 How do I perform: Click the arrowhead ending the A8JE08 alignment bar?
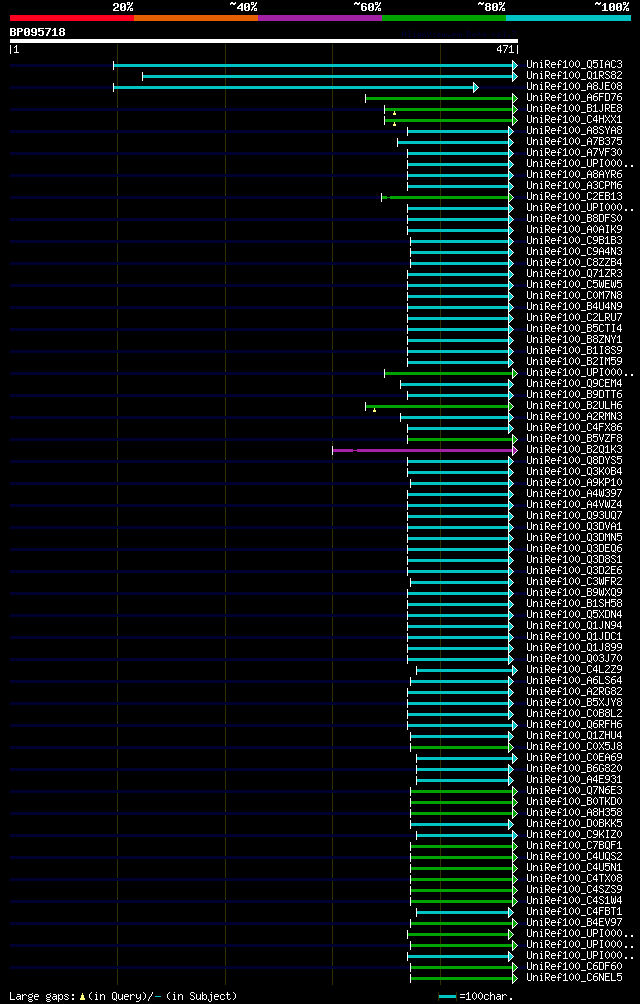[476, 87]
